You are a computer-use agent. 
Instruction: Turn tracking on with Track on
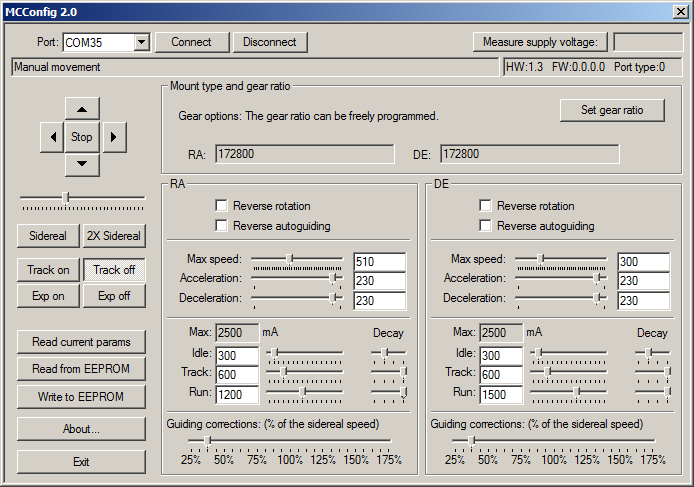tap(48, 270)
